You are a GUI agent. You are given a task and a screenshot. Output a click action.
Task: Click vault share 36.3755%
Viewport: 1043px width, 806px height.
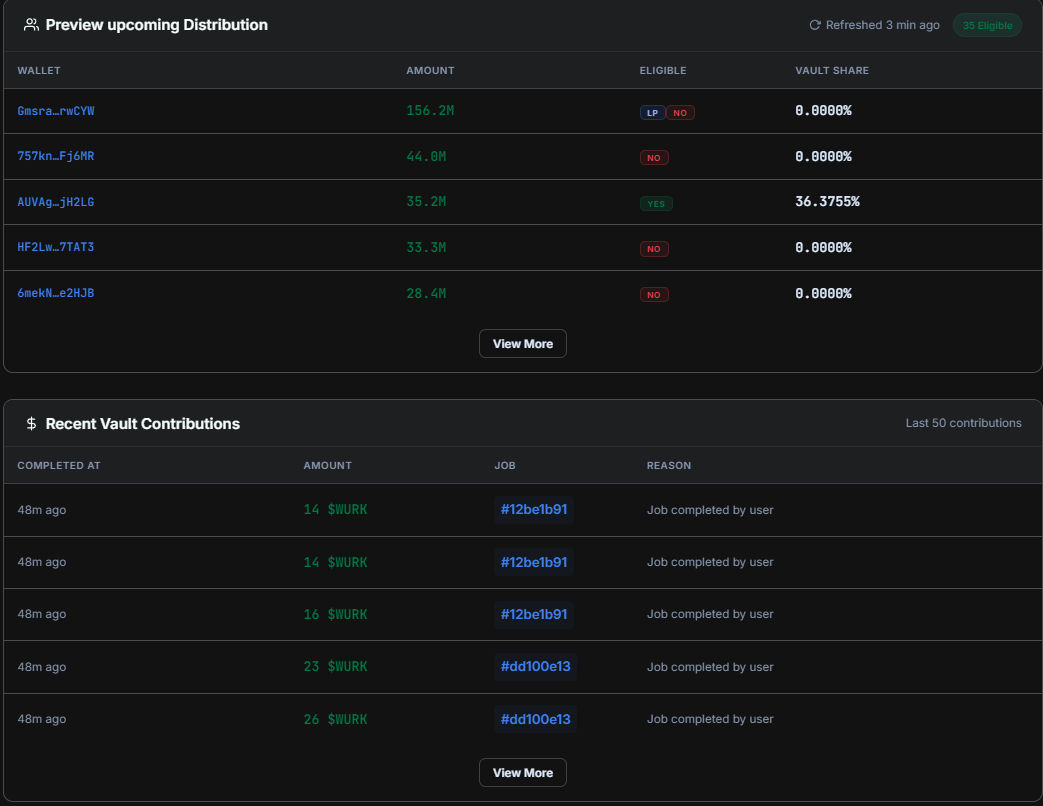coord(827,202)
